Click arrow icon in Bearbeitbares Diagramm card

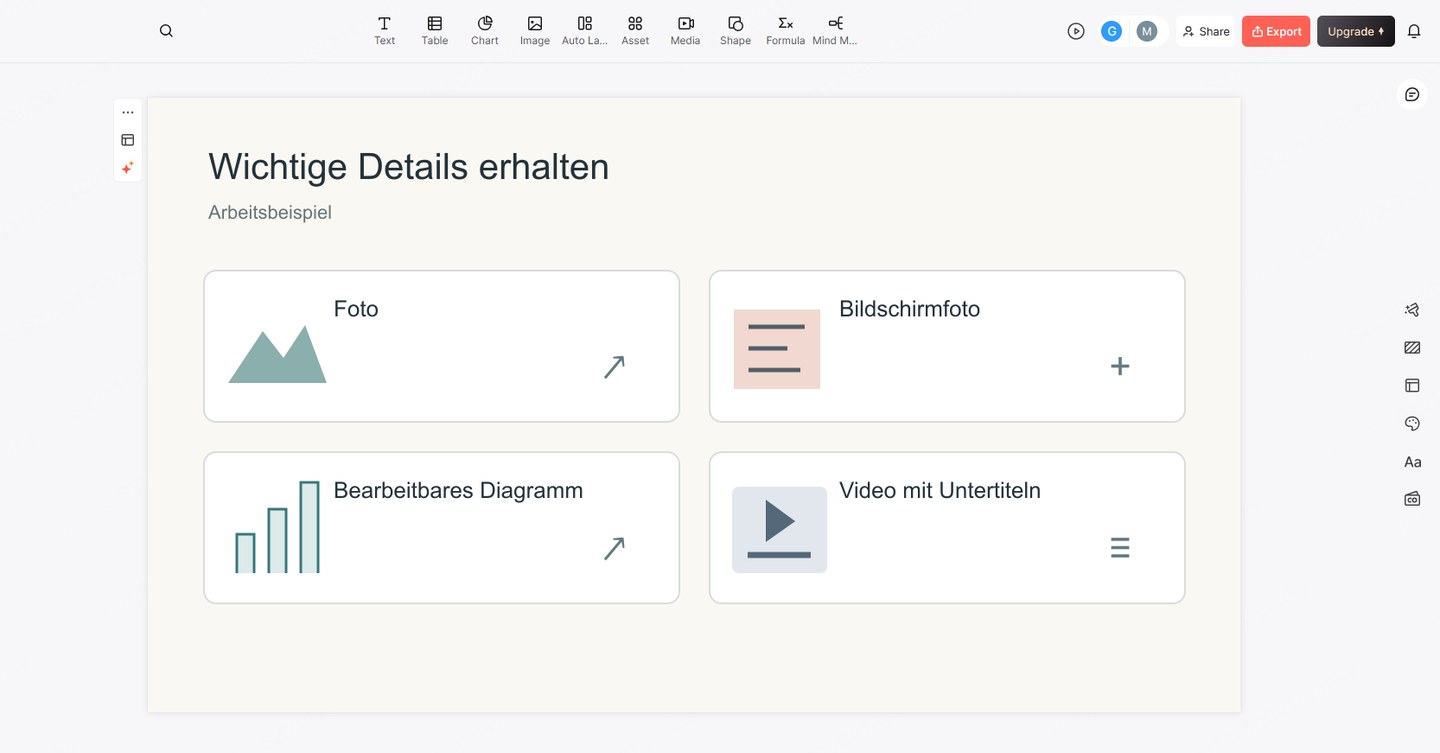click(614, 548)
